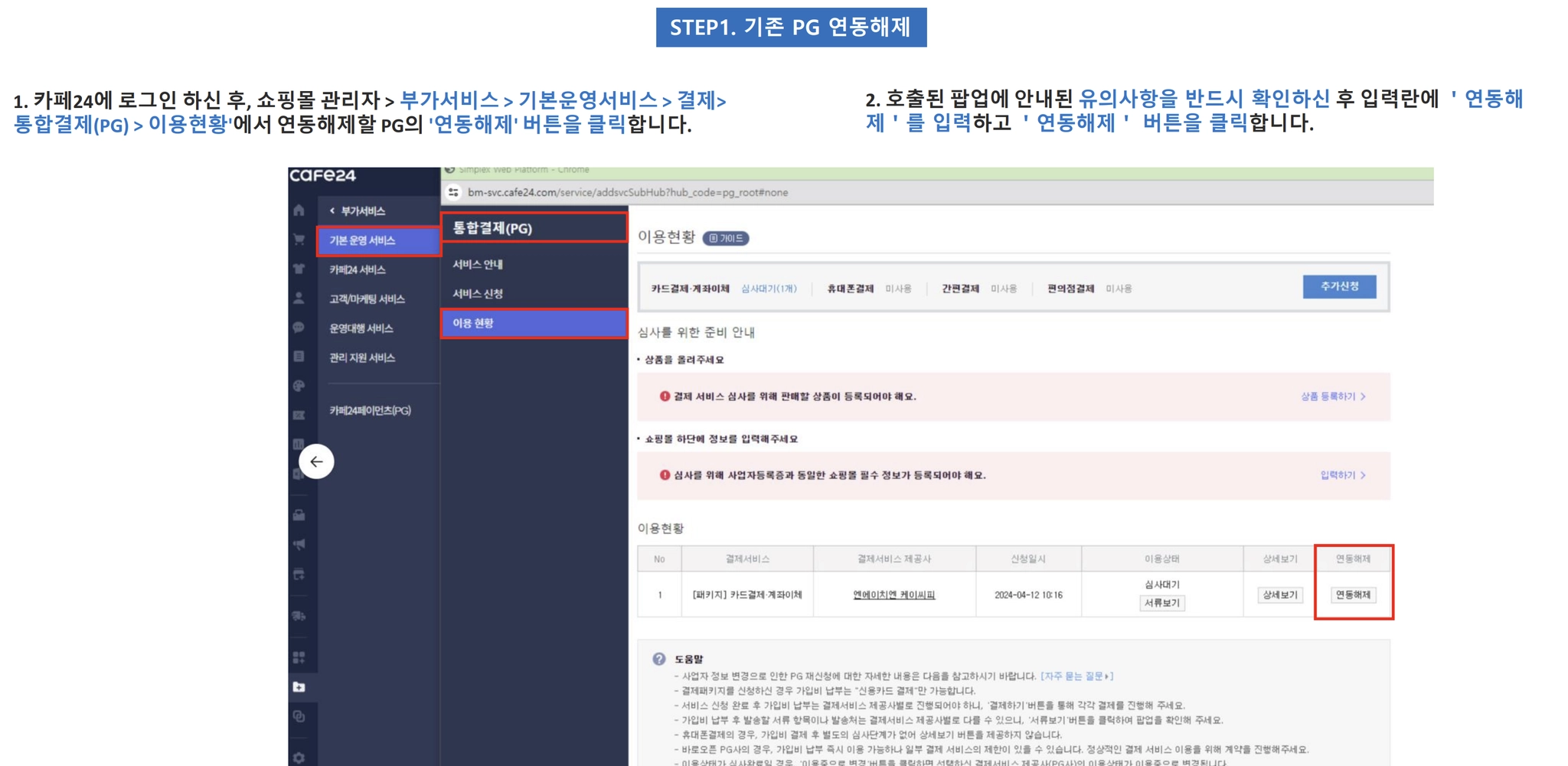
Task: Open the delivery truck sidebar icon
Action: pyautogui.click(x=299, y=616)
